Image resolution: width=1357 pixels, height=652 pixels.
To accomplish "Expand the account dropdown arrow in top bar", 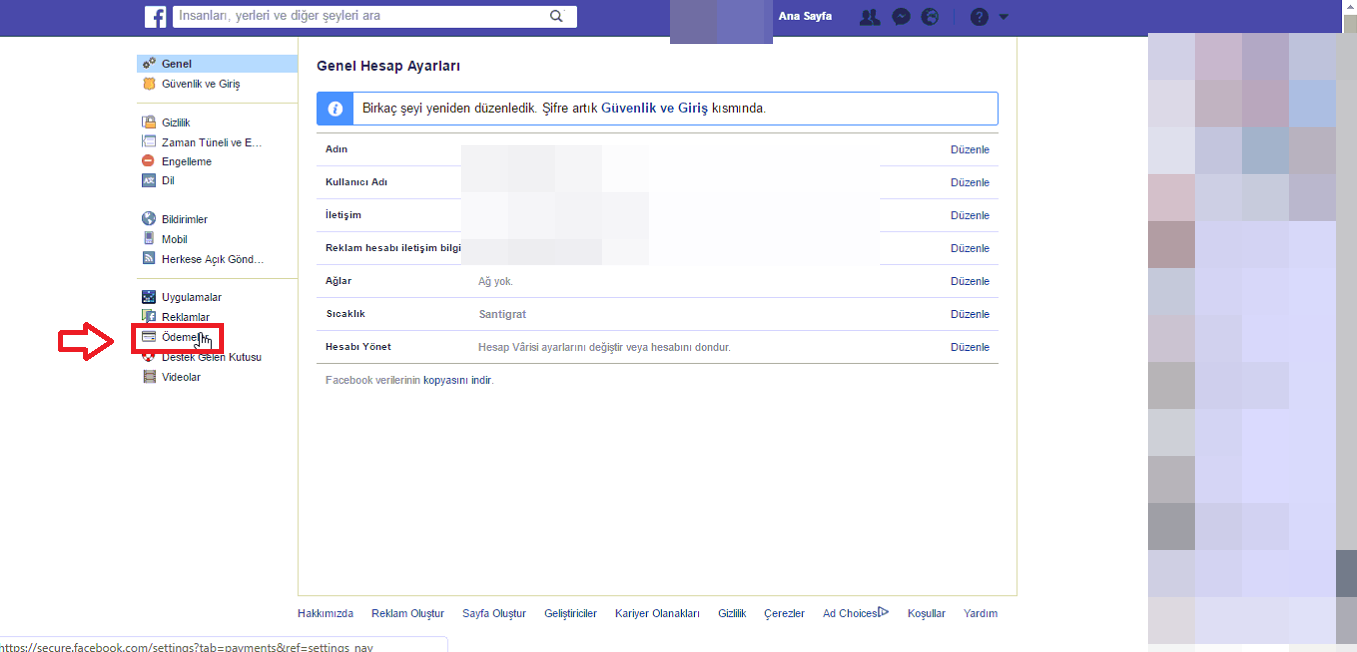I will [x=1003, y=17].
